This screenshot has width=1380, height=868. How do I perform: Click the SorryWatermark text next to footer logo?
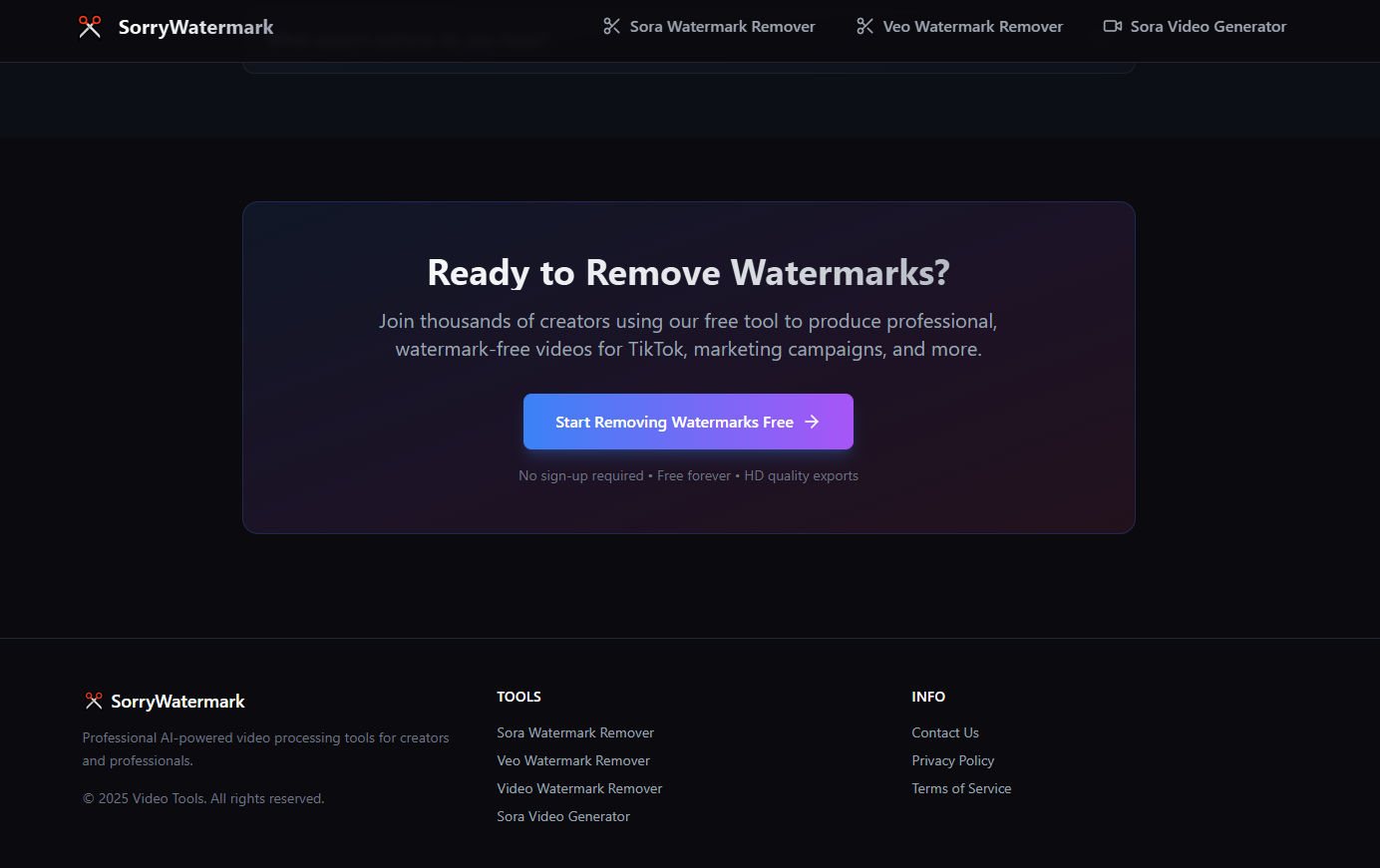pyautogui.click(x=178, y=701)
